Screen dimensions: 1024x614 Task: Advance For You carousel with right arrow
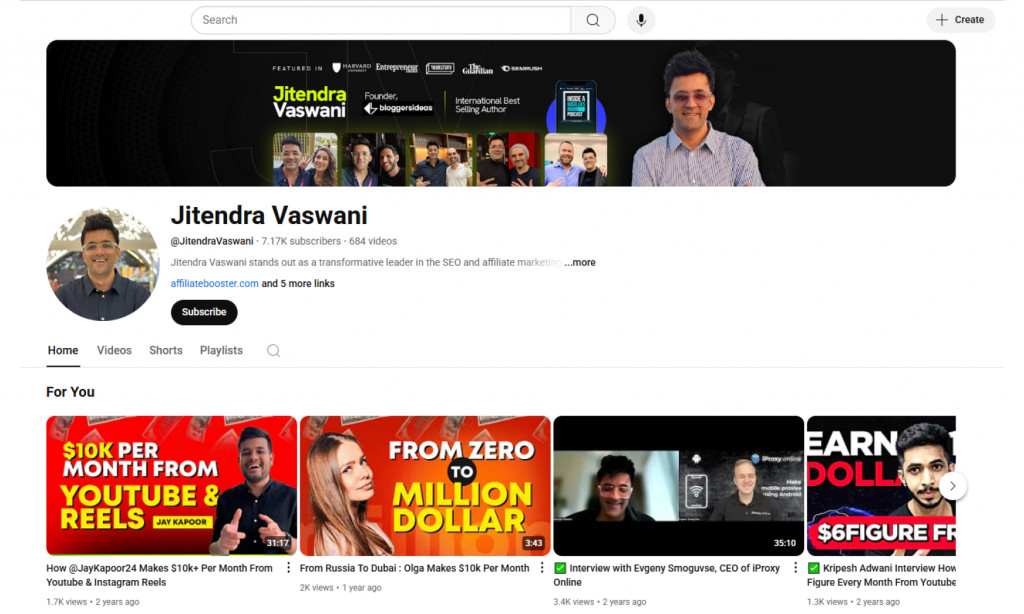952,486
